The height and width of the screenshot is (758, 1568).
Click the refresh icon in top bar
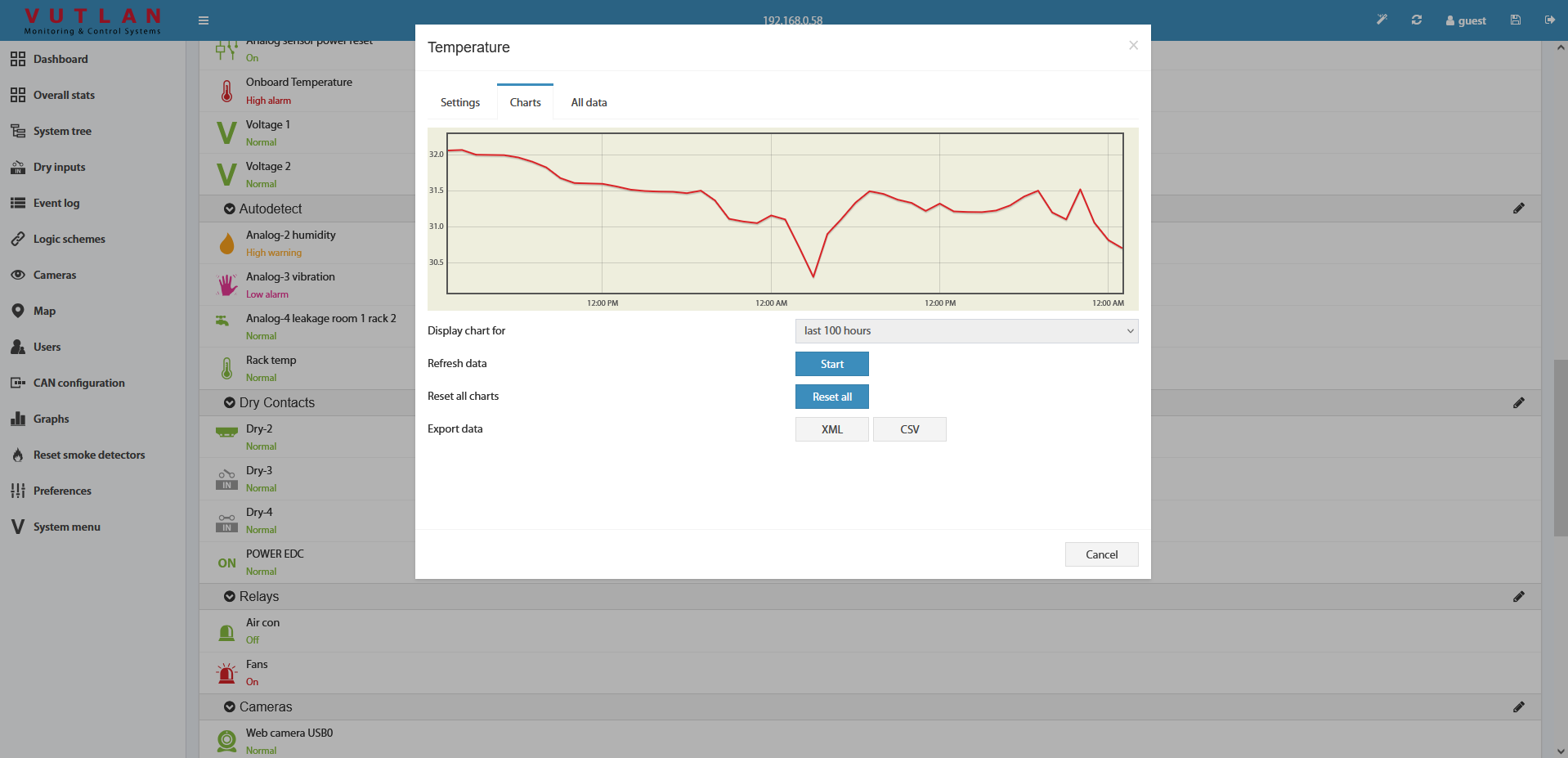1417,20
